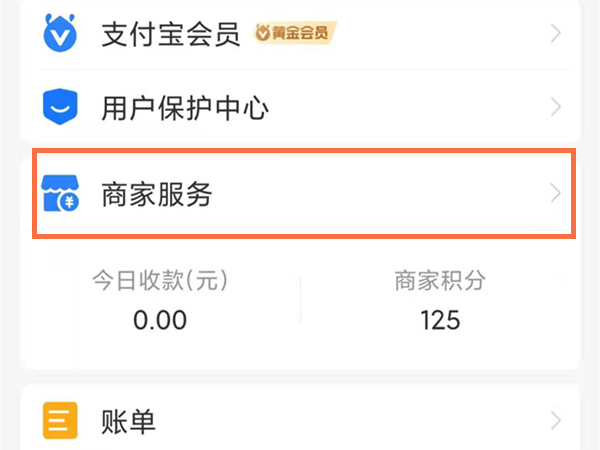Click the 商家服务 right chevron

(x=557, y=194)
